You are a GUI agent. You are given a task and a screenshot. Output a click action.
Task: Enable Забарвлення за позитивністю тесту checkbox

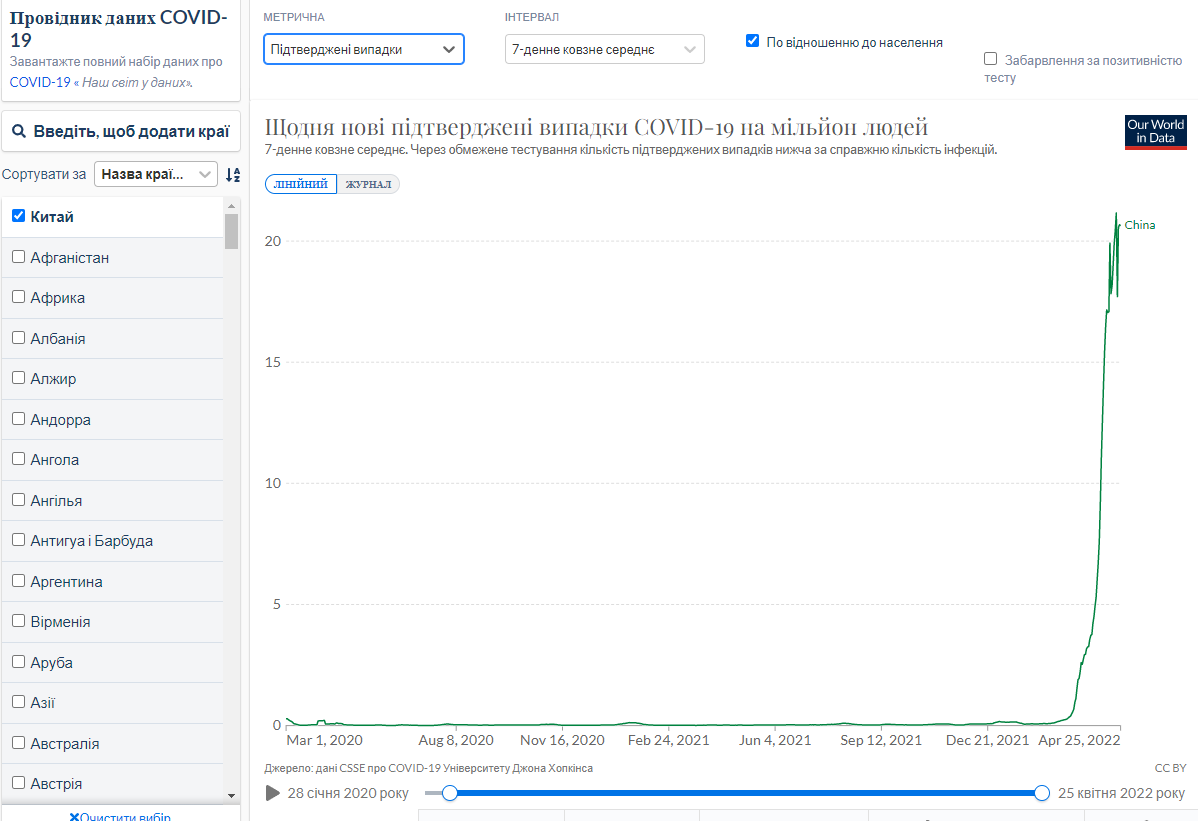point(991,59)
